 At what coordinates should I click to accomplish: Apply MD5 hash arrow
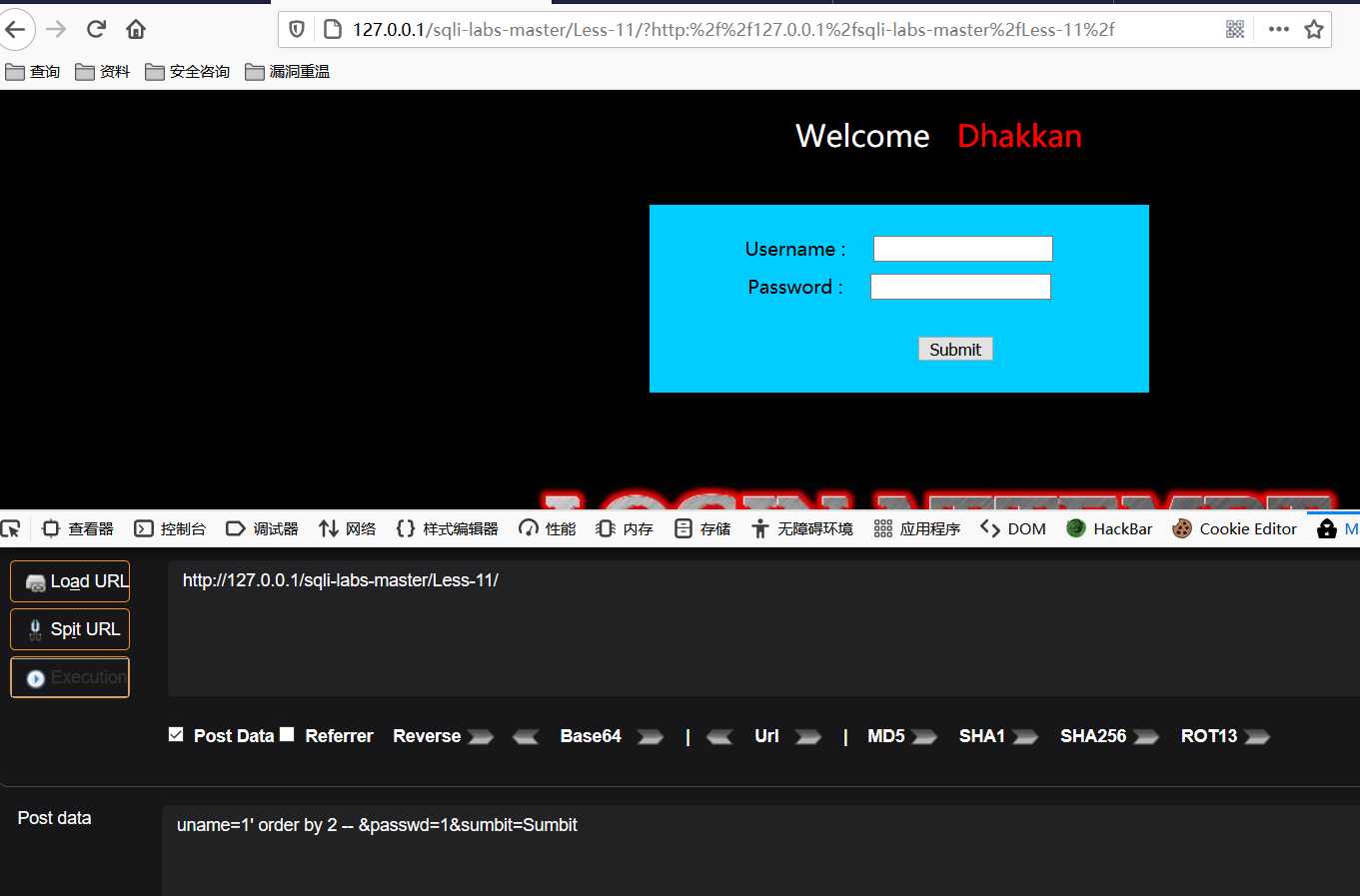tap(924, 737)
